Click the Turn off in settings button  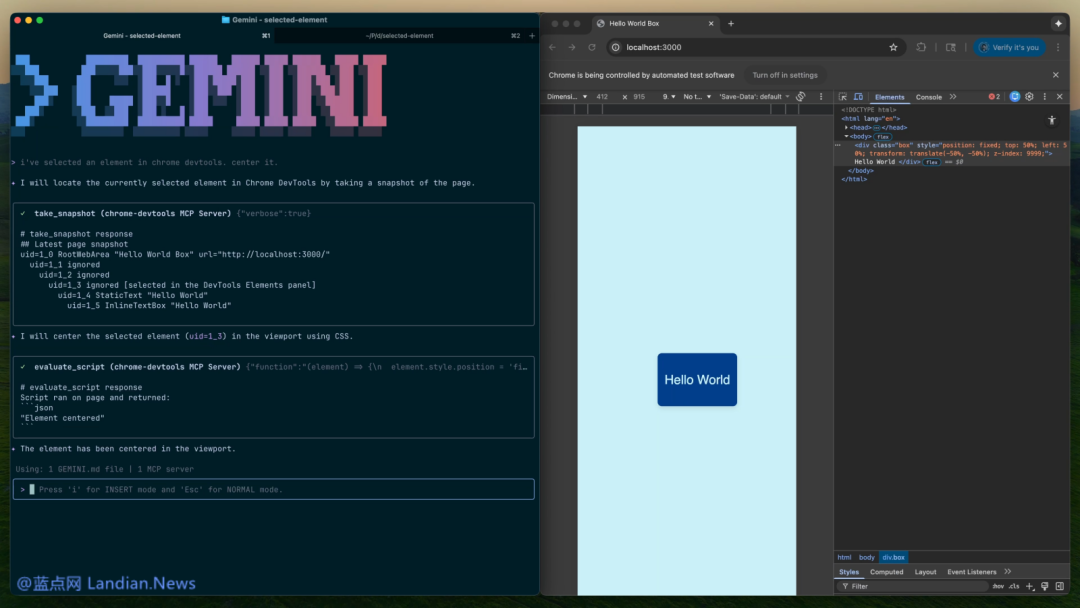click(x=785, y=75)
